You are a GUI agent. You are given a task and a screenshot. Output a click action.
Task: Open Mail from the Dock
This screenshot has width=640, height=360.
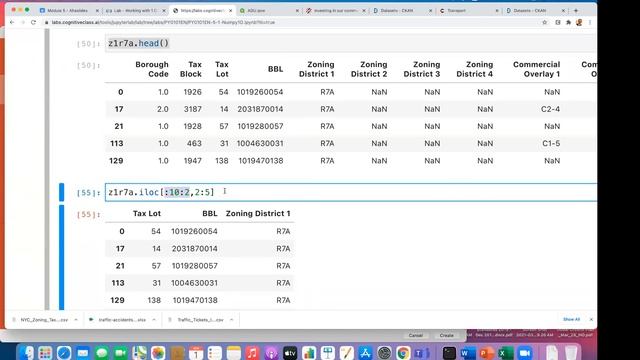click(x=83, y=353)
